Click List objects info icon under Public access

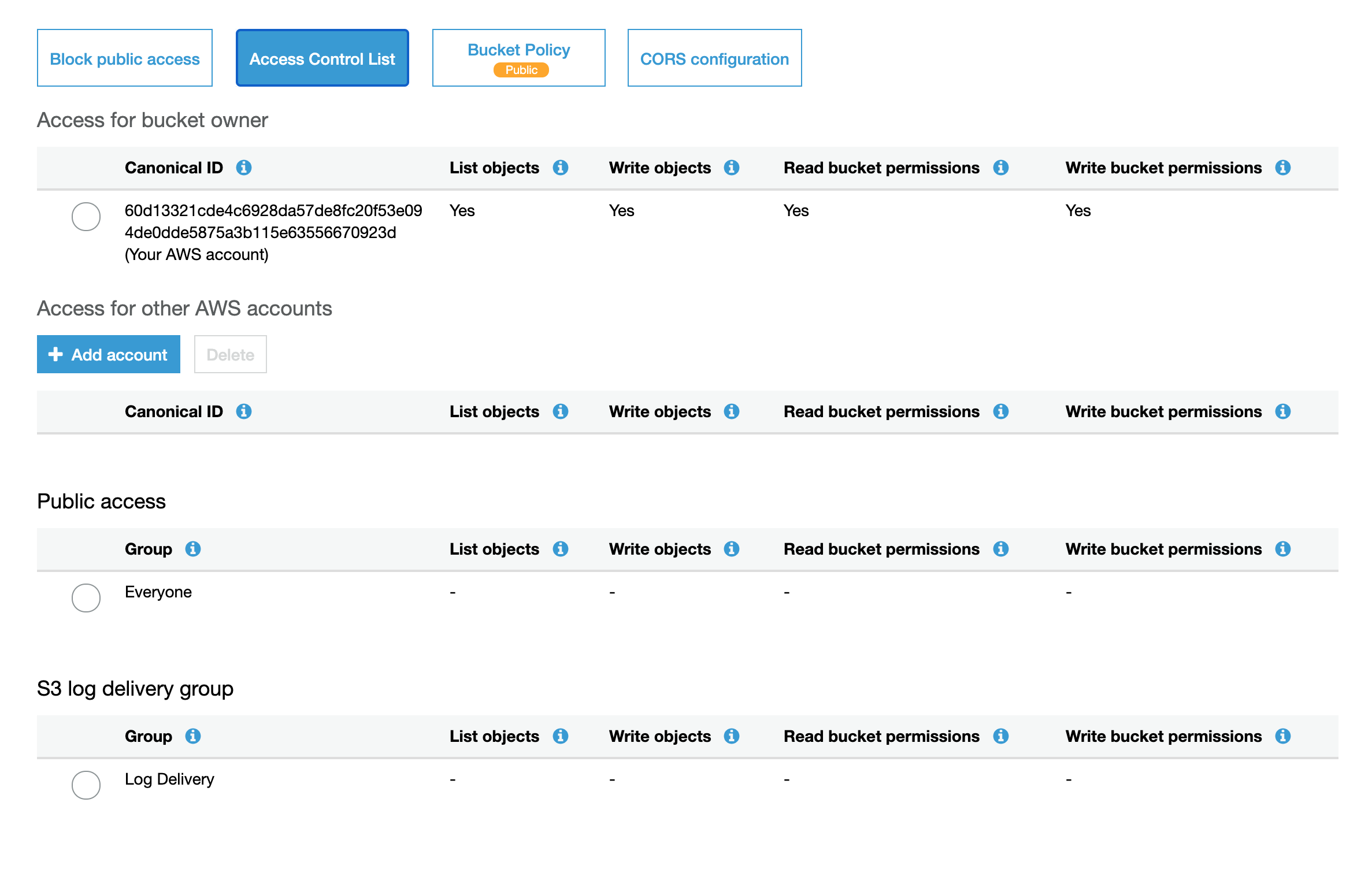pyautogui.click(x=560, y=549)
